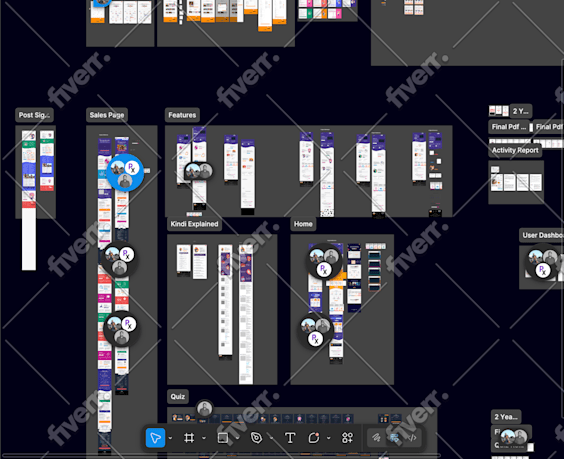564x459 pixels.
Task: Select the Activity Report section label
Action: tap(515, 150)
